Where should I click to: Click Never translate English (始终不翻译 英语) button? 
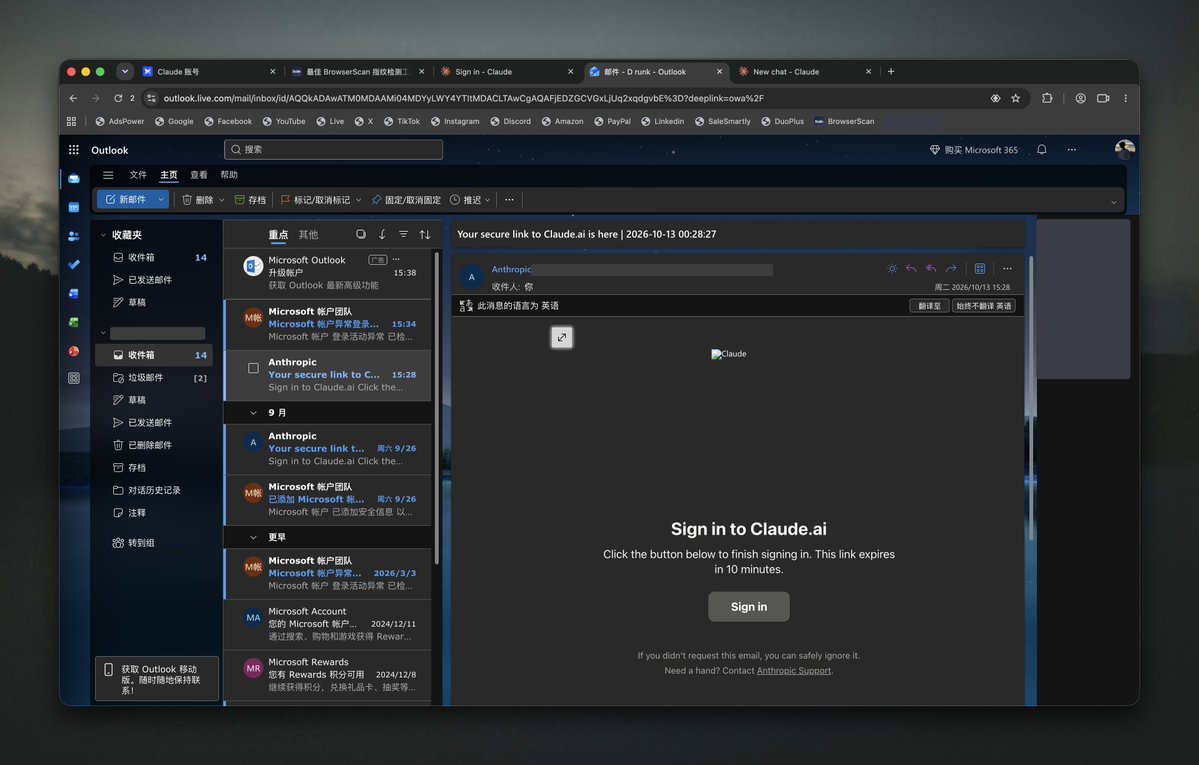984,306
